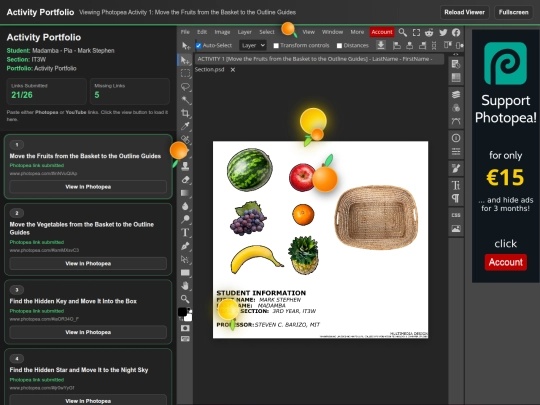Open the Character panel icon
540x405 pixels.
click(456, 185)
